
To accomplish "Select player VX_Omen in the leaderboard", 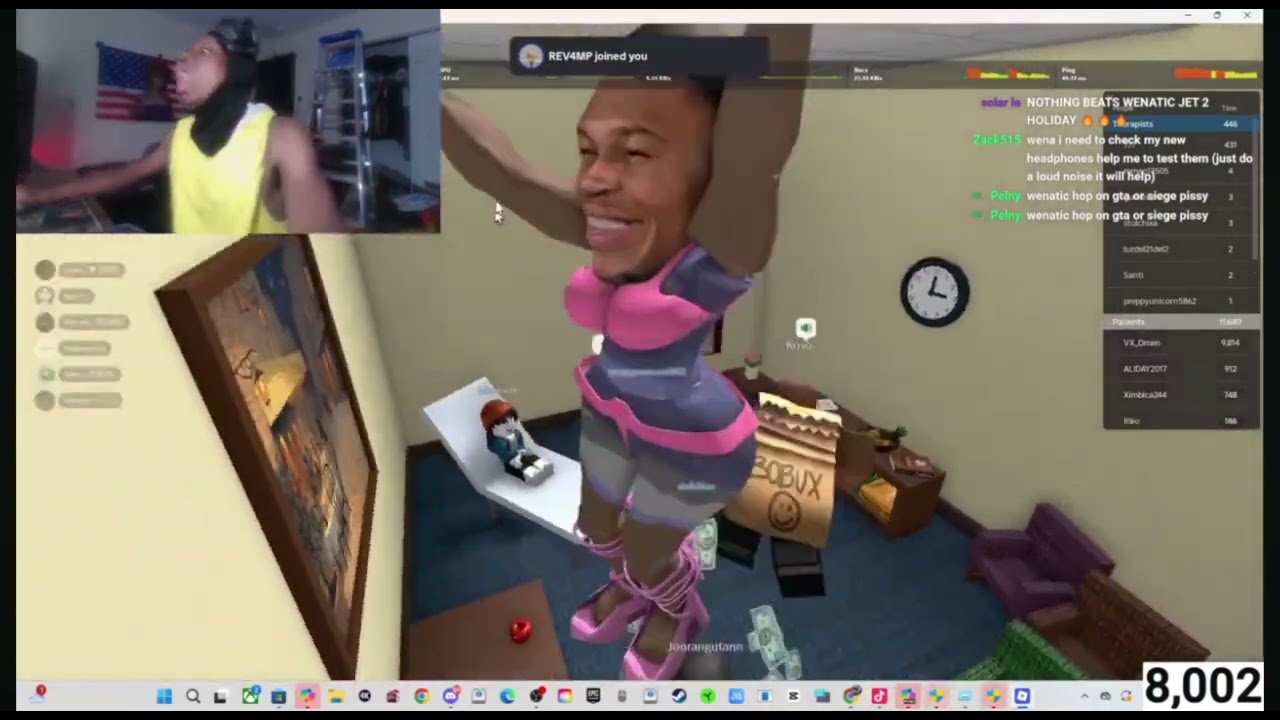I will pyautogui.click(x=1181, y=343).
